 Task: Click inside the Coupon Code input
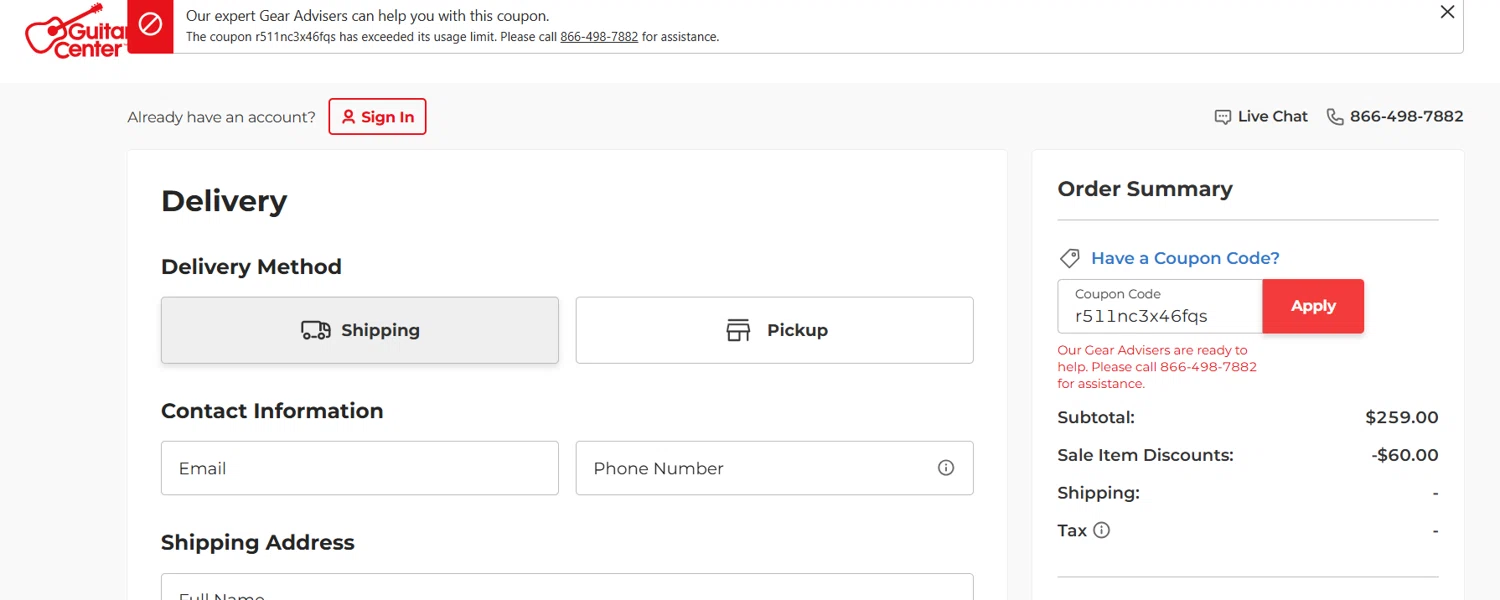[x=1160, y=315]
